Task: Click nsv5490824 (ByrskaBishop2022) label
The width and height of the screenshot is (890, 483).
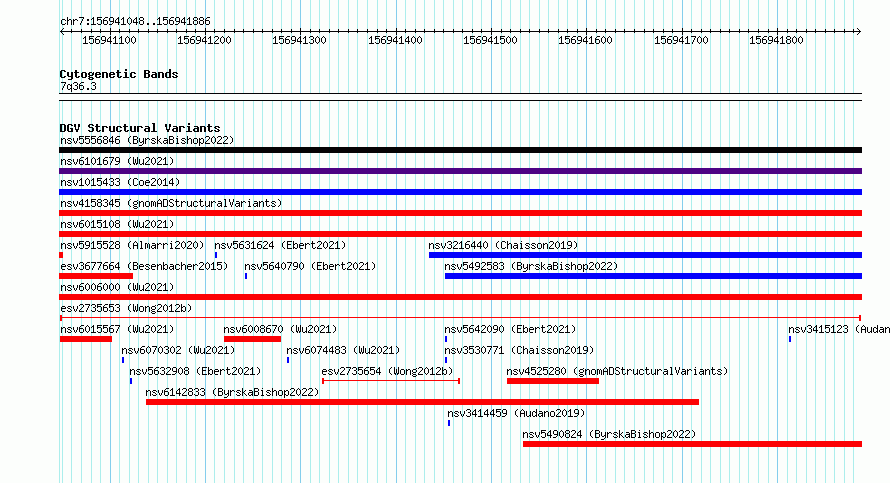Action: point(609,434)
